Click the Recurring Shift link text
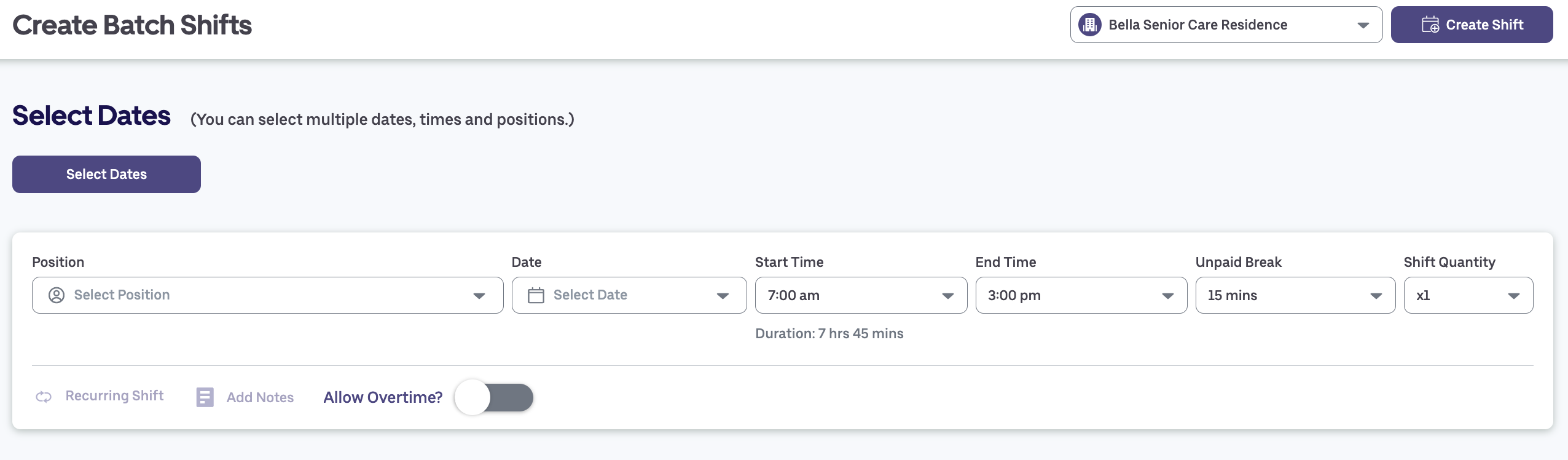 coord(114,395)
